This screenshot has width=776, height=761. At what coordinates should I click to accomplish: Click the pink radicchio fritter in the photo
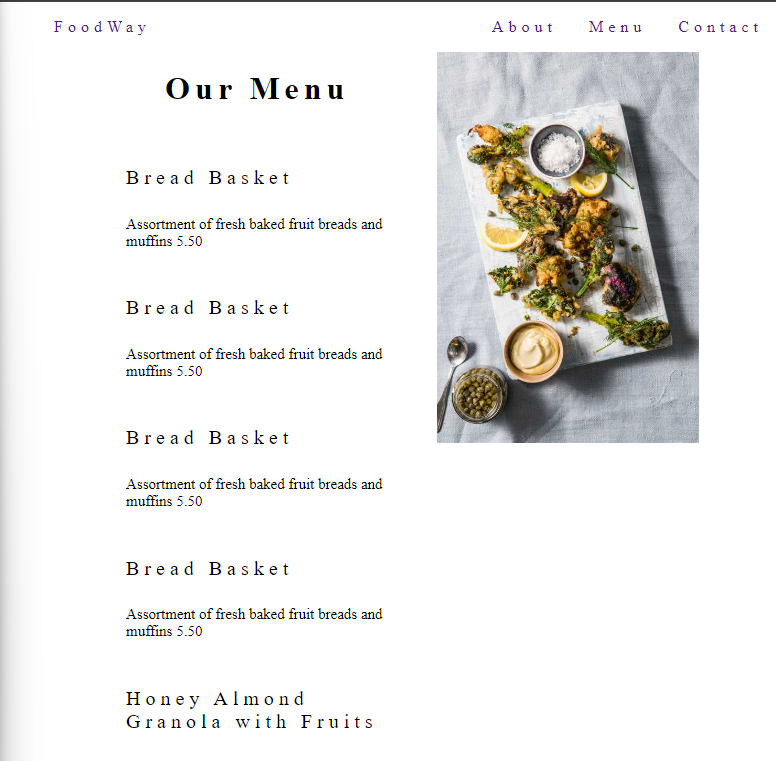pos(620,286)
